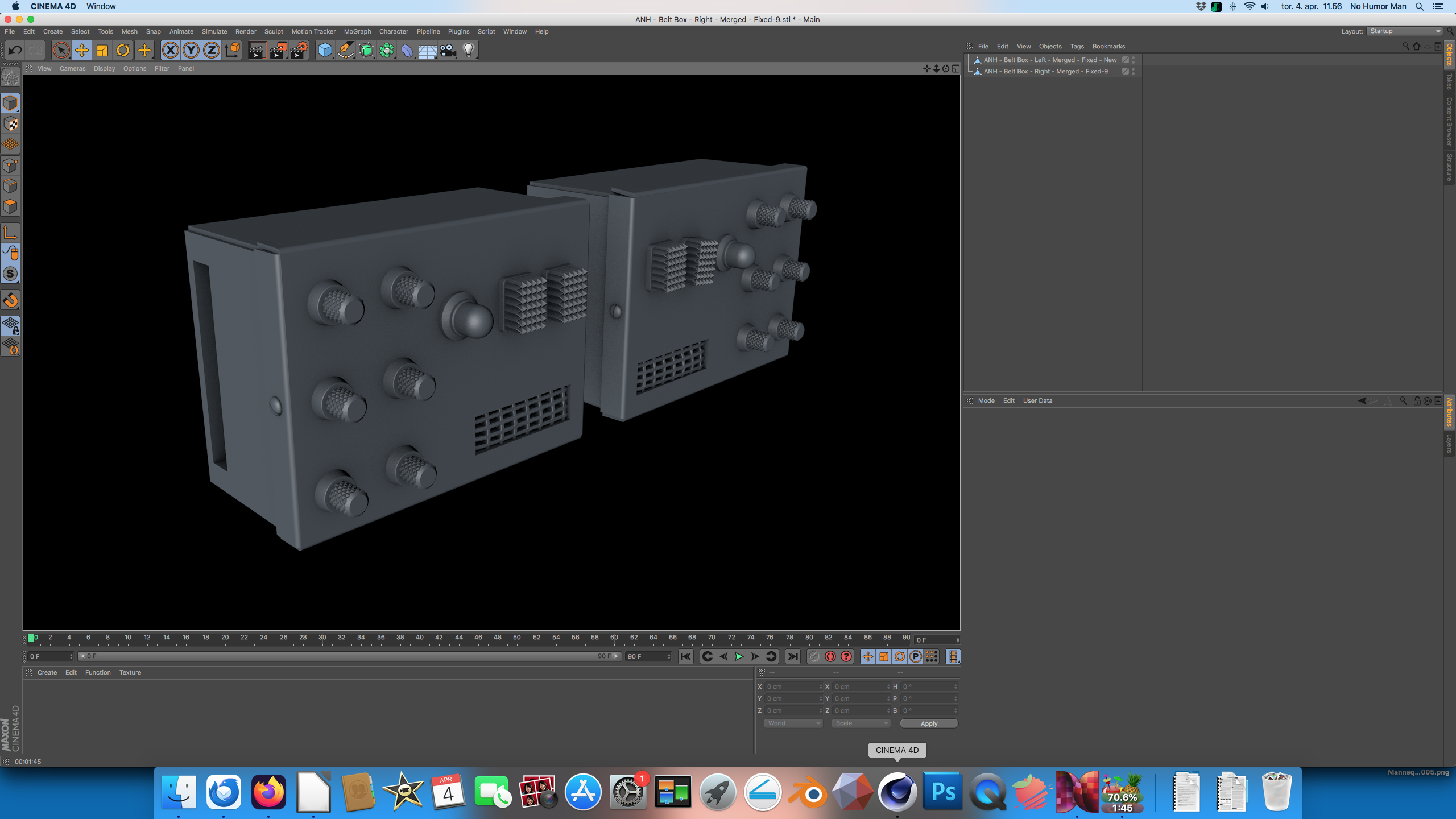Step the current frame 0 F field arrows
1456x819 pixels.
click(x=958, y=640)
